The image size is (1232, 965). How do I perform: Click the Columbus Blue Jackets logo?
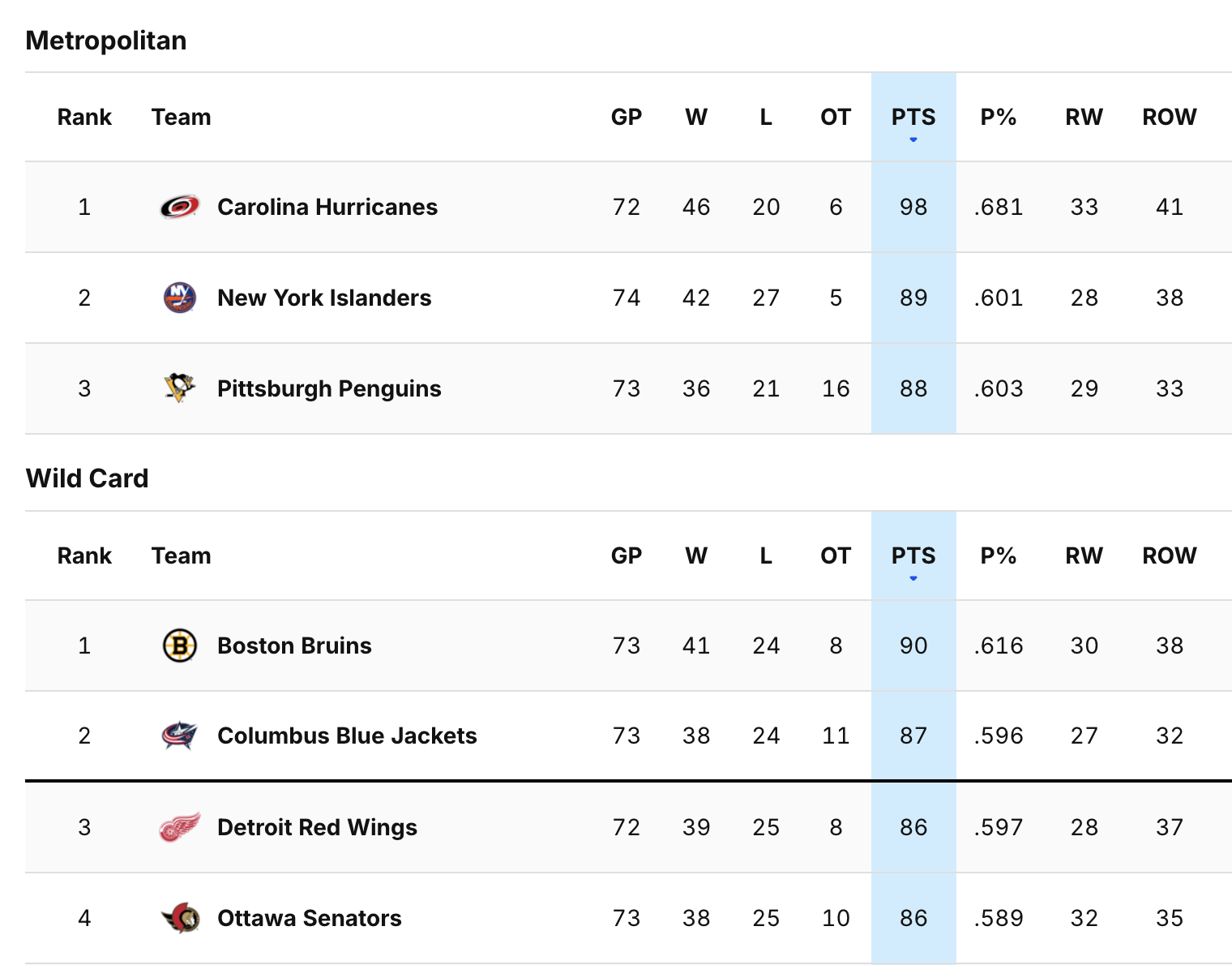tap(179, 736)
